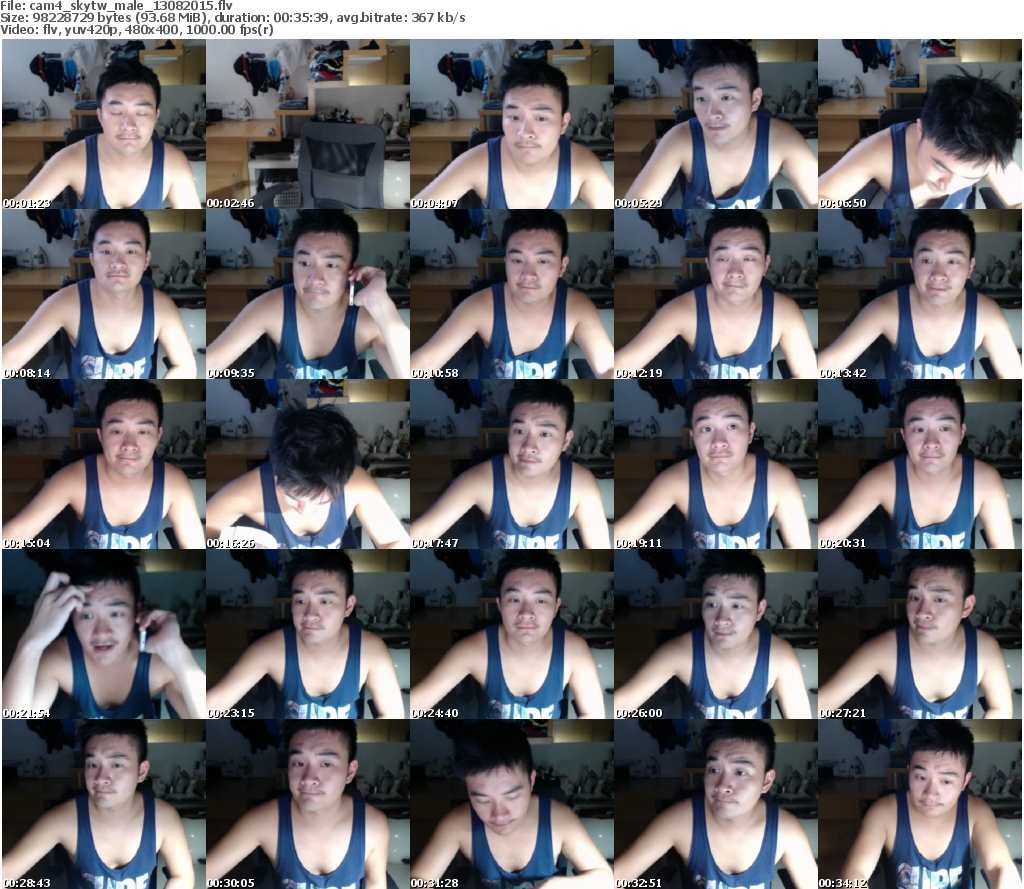Click the video info line 480x400
Viewport: 1024px width, 889px height.
tap(136, 30)
